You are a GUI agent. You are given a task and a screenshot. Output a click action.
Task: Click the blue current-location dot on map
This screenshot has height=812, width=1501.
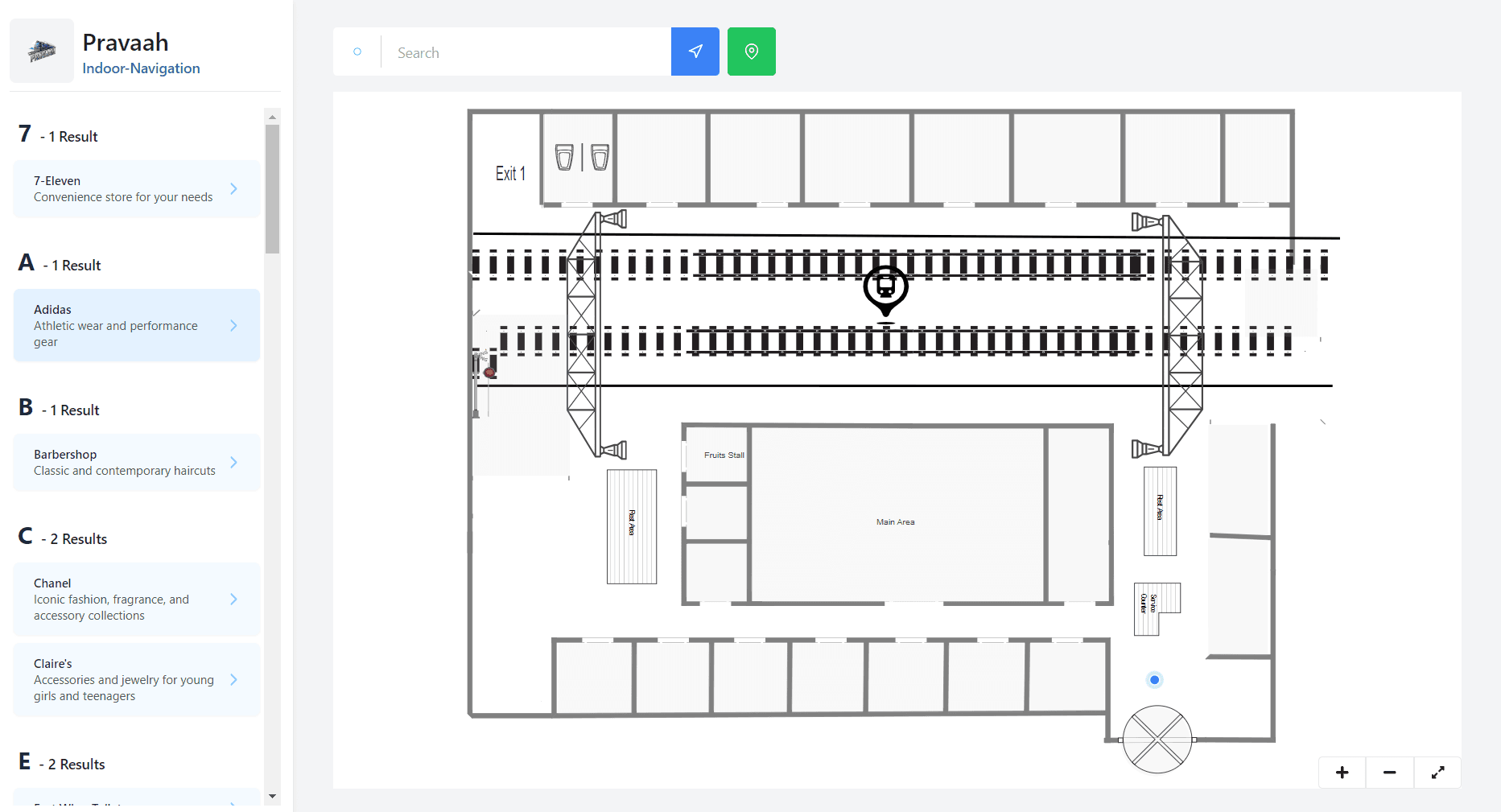1155,680
